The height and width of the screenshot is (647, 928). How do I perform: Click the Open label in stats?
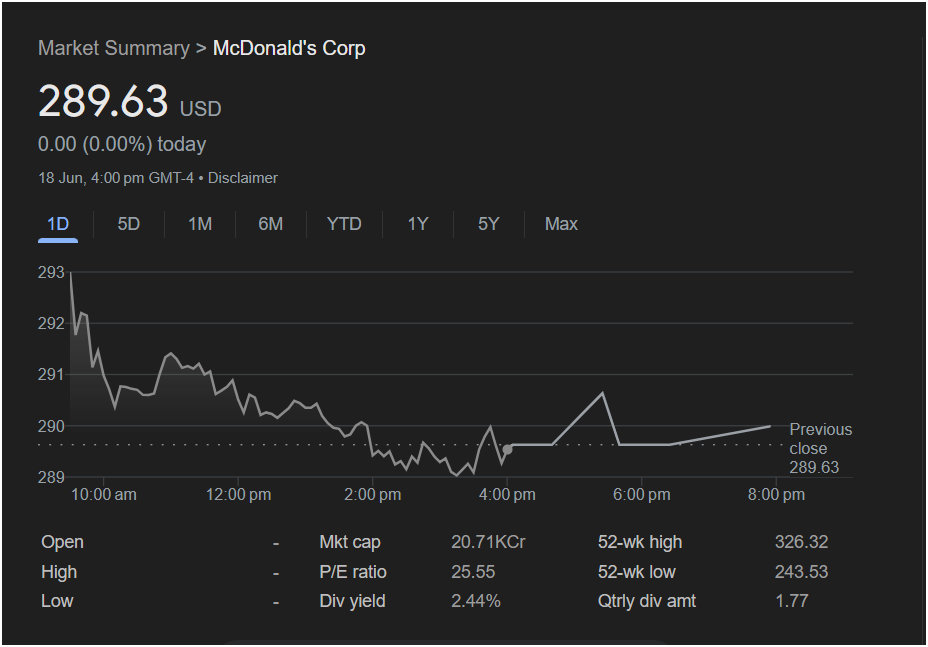[x=62, y=542]
